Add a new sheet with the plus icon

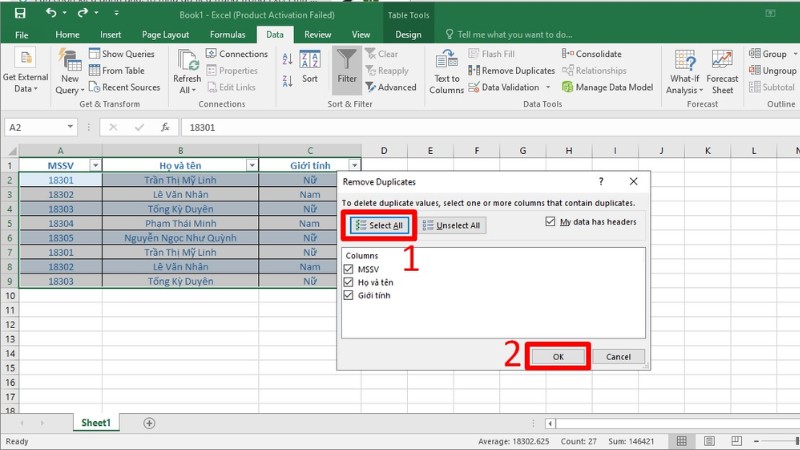[150, 423]
